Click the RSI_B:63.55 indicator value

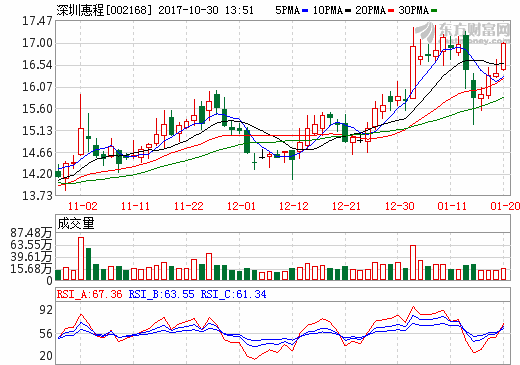tap(161, 294)
